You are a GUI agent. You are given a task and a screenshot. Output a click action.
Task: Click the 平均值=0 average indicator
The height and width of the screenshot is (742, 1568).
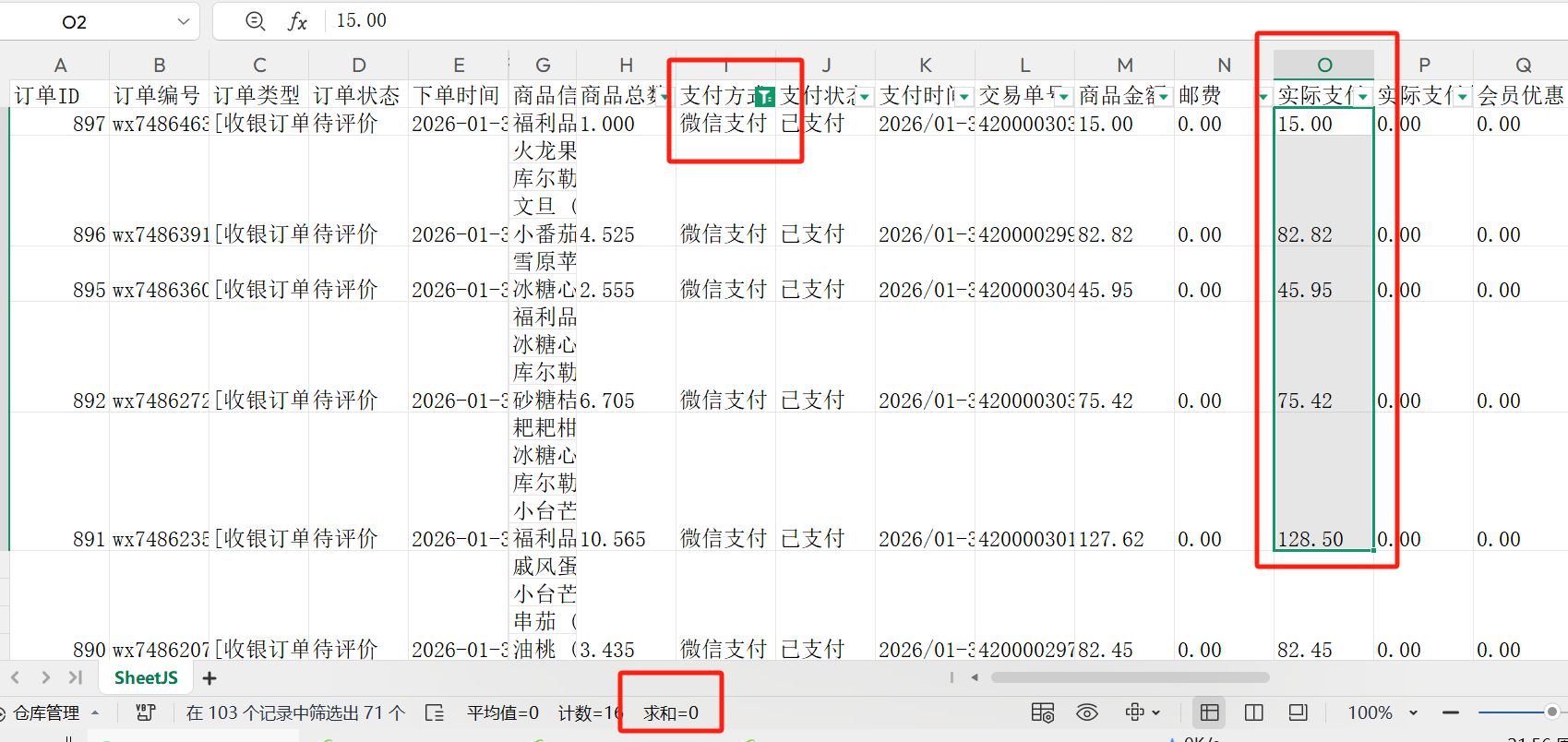pyautogui.click(x=502, y=712)
